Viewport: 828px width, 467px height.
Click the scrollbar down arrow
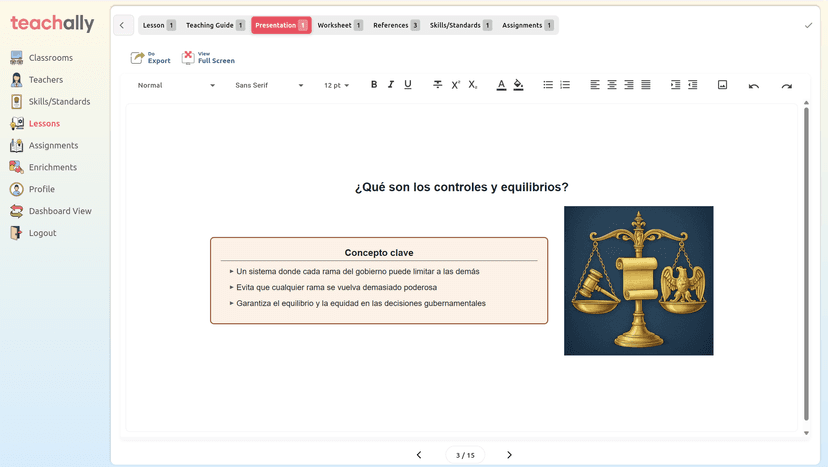(x=806, y=433)
